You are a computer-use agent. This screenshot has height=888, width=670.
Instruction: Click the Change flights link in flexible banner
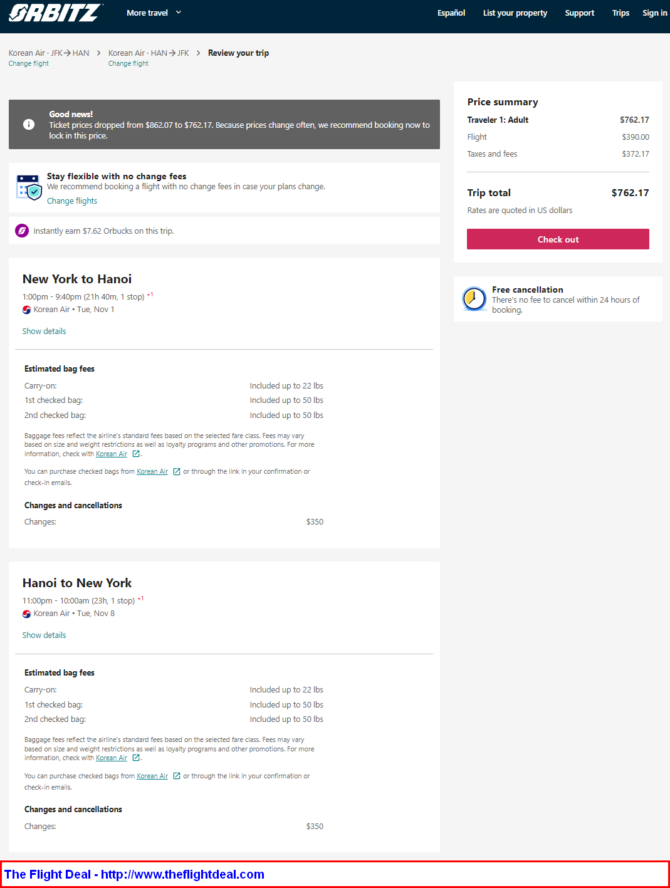point(72,201)
